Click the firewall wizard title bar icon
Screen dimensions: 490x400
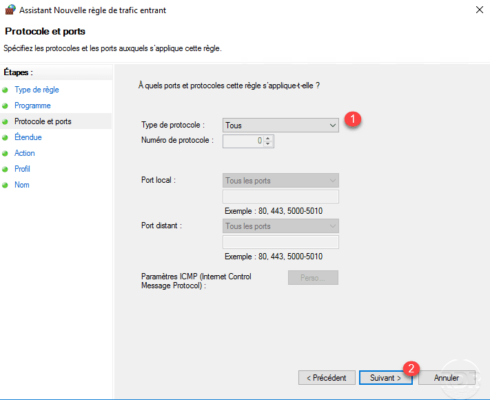(x=10, y=10)
